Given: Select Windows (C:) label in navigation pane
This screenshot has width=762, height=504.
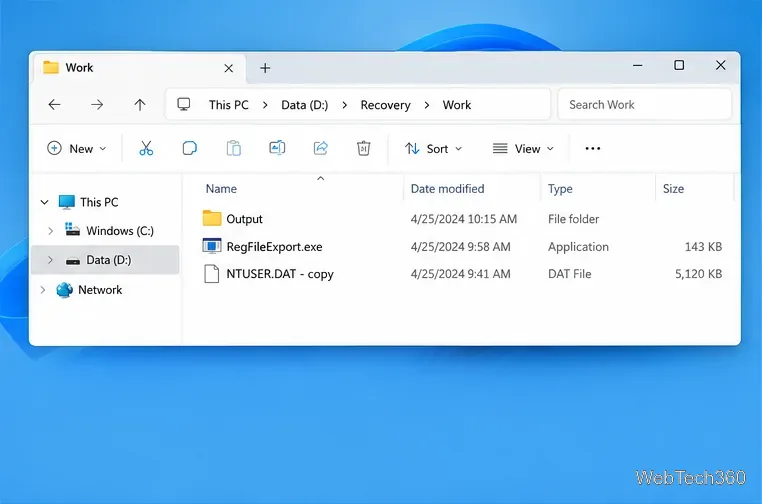Looking at the screenshot, I should (x=120, y=231).
